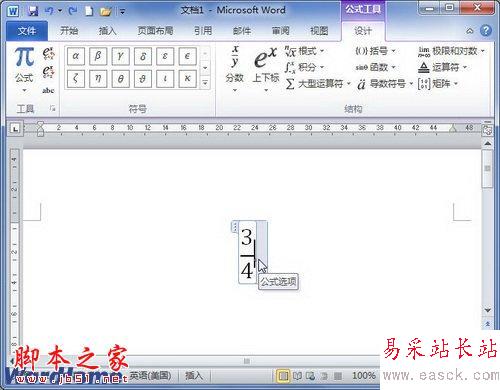Open the 极限和对数 dropdown
Image resolution: width=500 pixels, height=390 pixels.
pyautogui.click(x=451, y=51)
